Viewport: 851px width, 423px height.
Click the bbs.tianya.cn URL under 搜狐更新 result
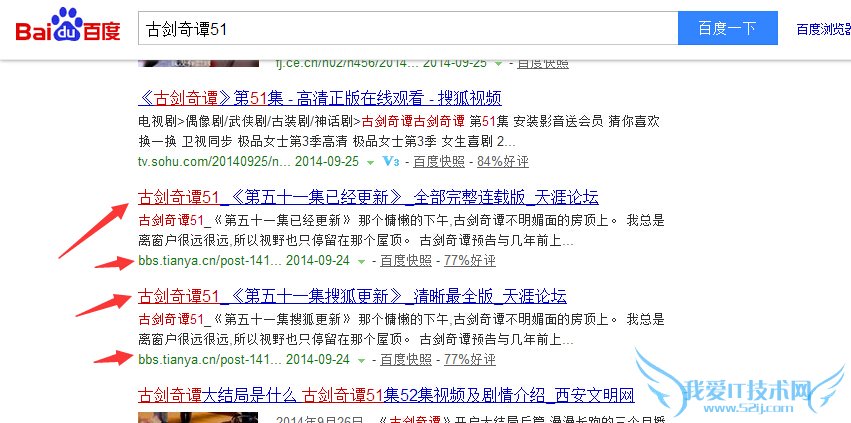(x=210, y=359)
